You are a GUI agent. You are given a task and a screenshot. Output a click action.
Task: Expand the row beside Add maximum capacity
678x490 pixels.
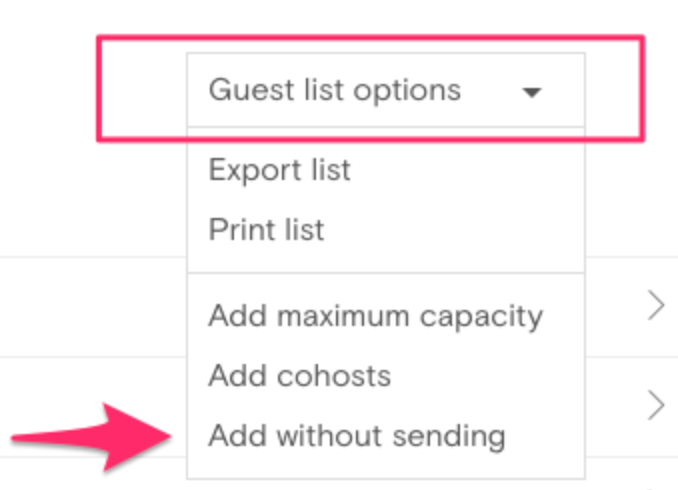(x=656, y=306)
